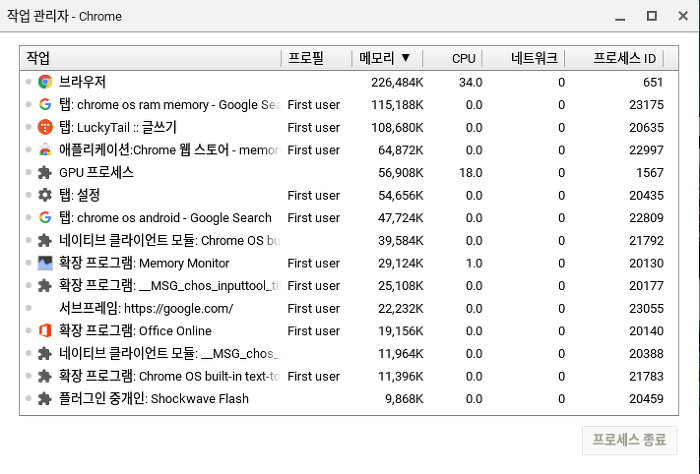The height and width of the screenshot is (474, 700).
Task: Click the puzzle icon in the GPU 프로세스 row
Action: tap(45, 172)
